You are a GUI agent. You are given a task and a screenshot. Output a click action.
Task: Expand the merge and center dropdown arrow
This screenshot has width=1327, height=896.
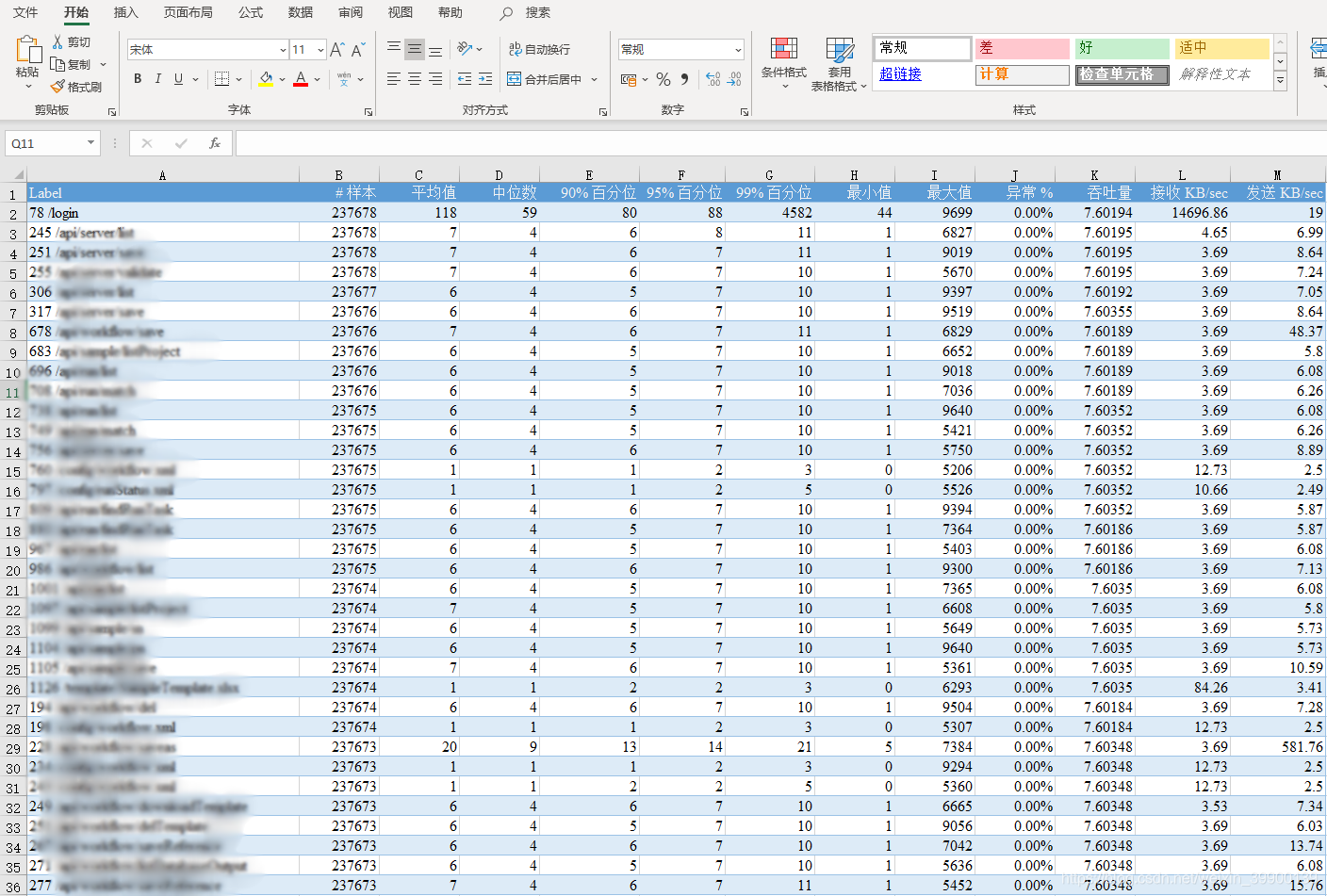(594, 79)
